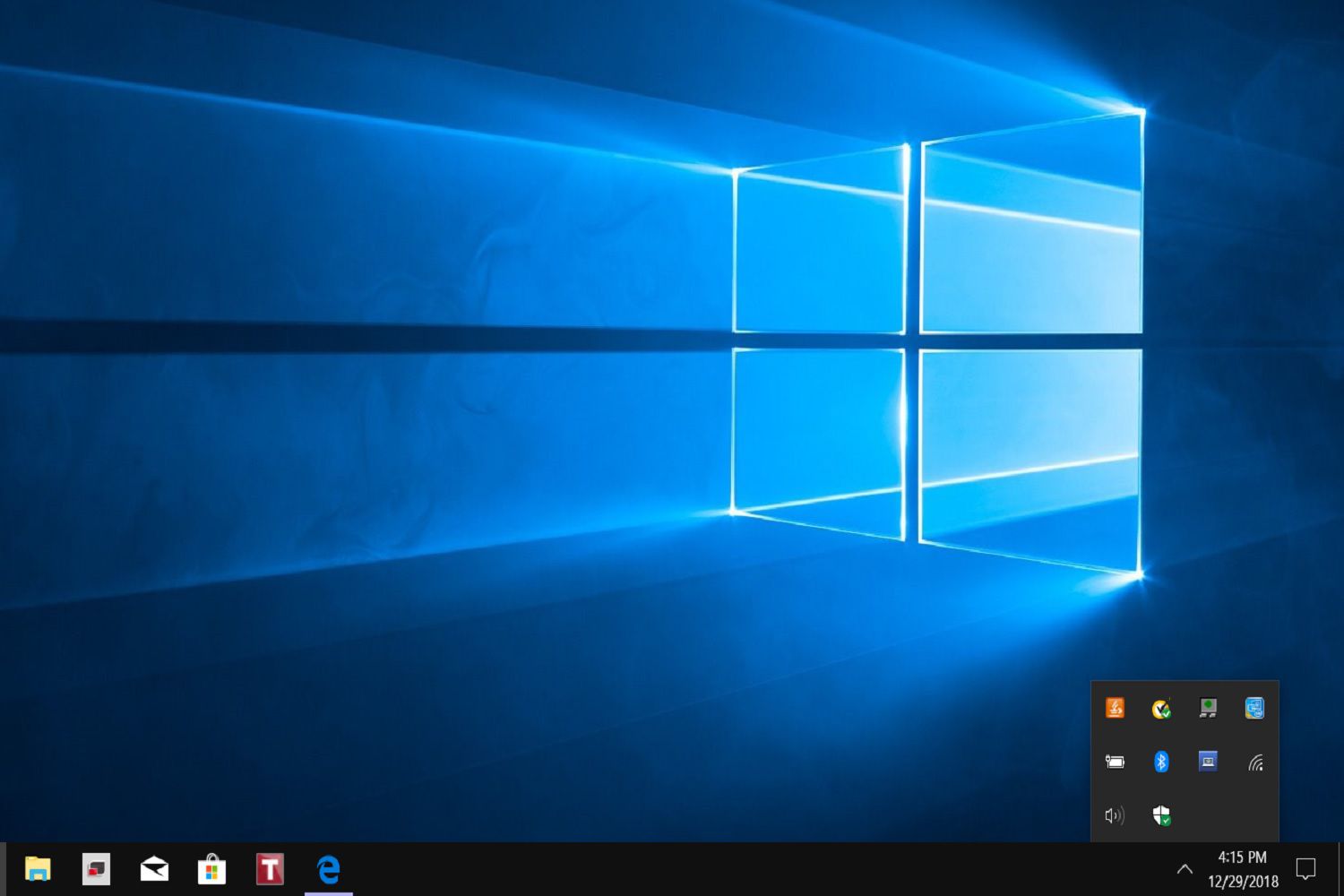This screenshot has height=896, width=1344.
Task: Click the Show desktop strip at taskbar edge
Action: [1340, 869]
